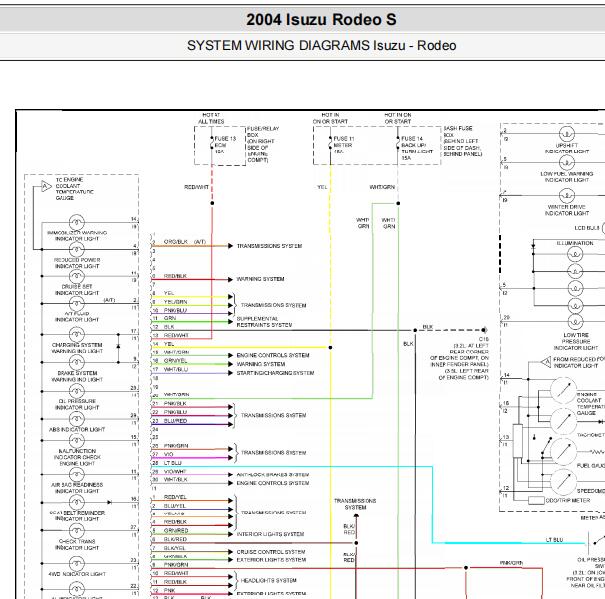This screenshot has height=599, width=605.
Task: Click the speedometer gauge dial
Action: (x=563, y=482)
